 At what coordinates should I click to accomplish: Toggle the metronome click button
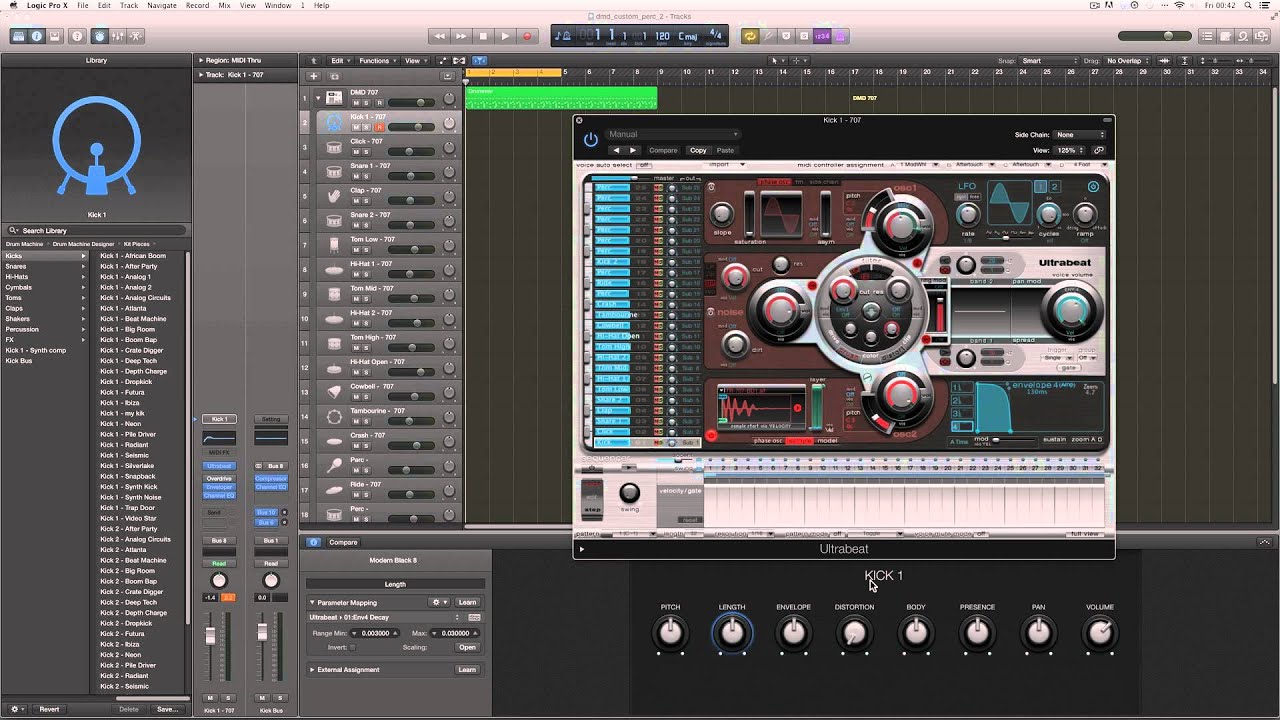coord(841,36)
